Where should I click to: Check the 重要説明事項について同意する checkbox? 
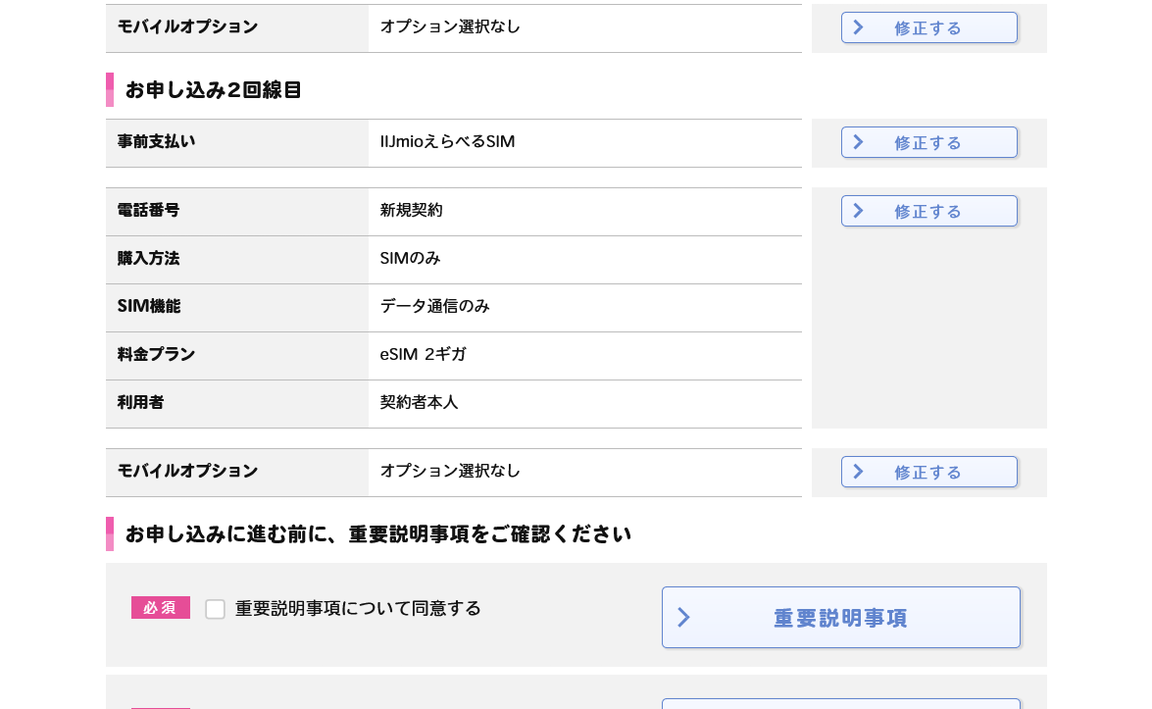[x=215, y=609]
